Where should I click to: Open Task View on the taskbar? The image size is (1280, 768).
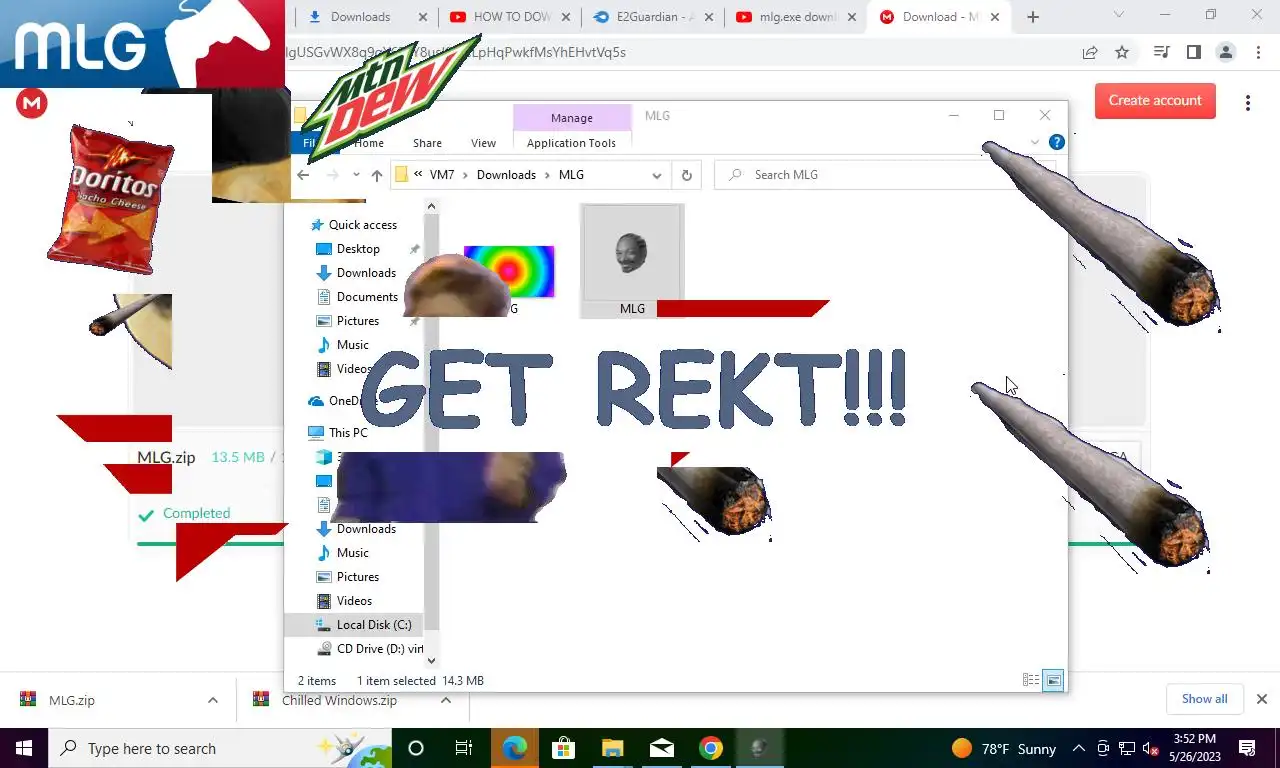[x=464, y=748]
